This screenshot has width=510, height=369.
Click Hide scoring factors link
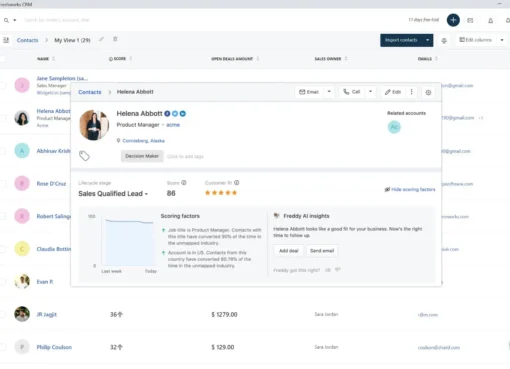tap(410, 189)
